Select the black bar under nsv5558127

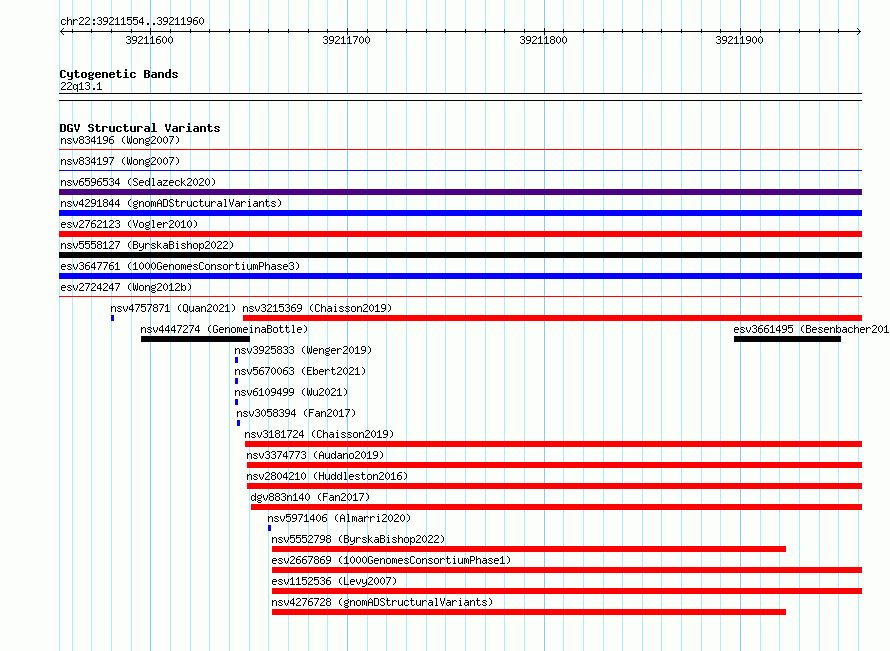tap(460, 255)
